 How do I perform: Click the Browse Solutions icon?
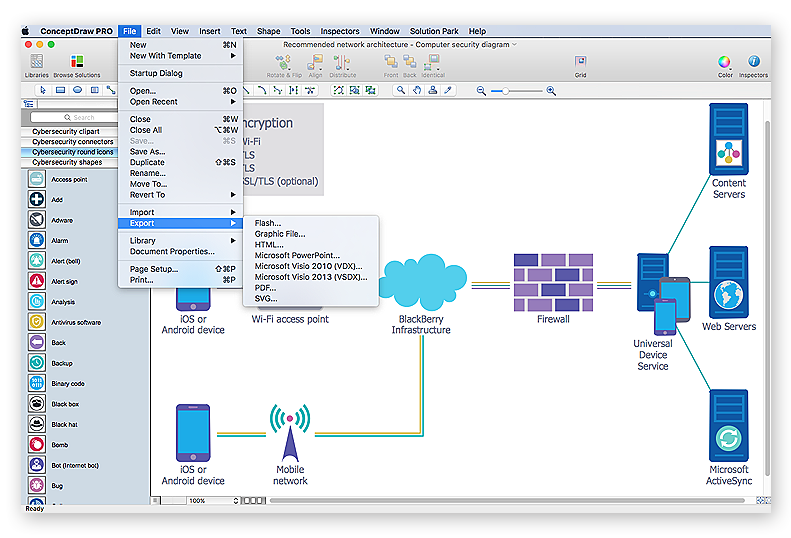pyautogui.click(x=77, y=63)
